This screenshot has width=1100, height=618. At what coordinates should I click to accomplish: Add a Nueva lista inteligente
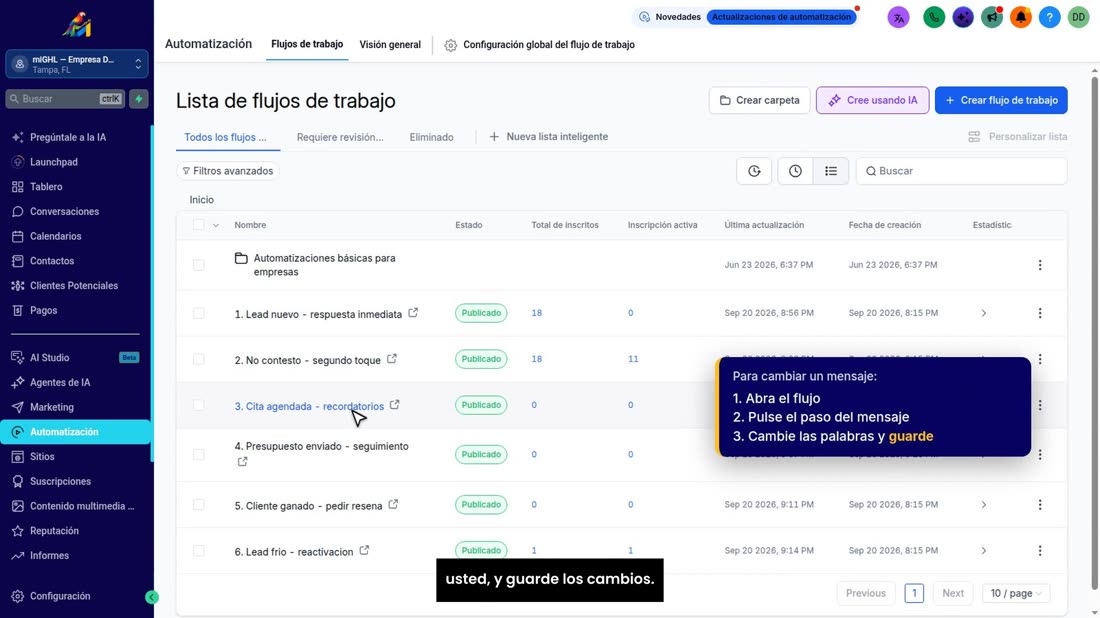[x=549, y=137]
